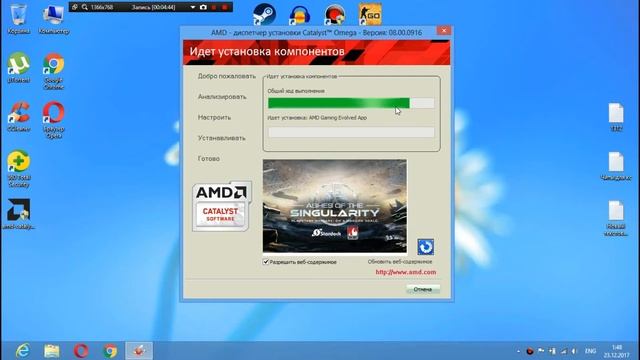Take a screenshot with recorder camera icon
Image resolution: width=640 pixels, height=360 pixels.
coord(203,7)
